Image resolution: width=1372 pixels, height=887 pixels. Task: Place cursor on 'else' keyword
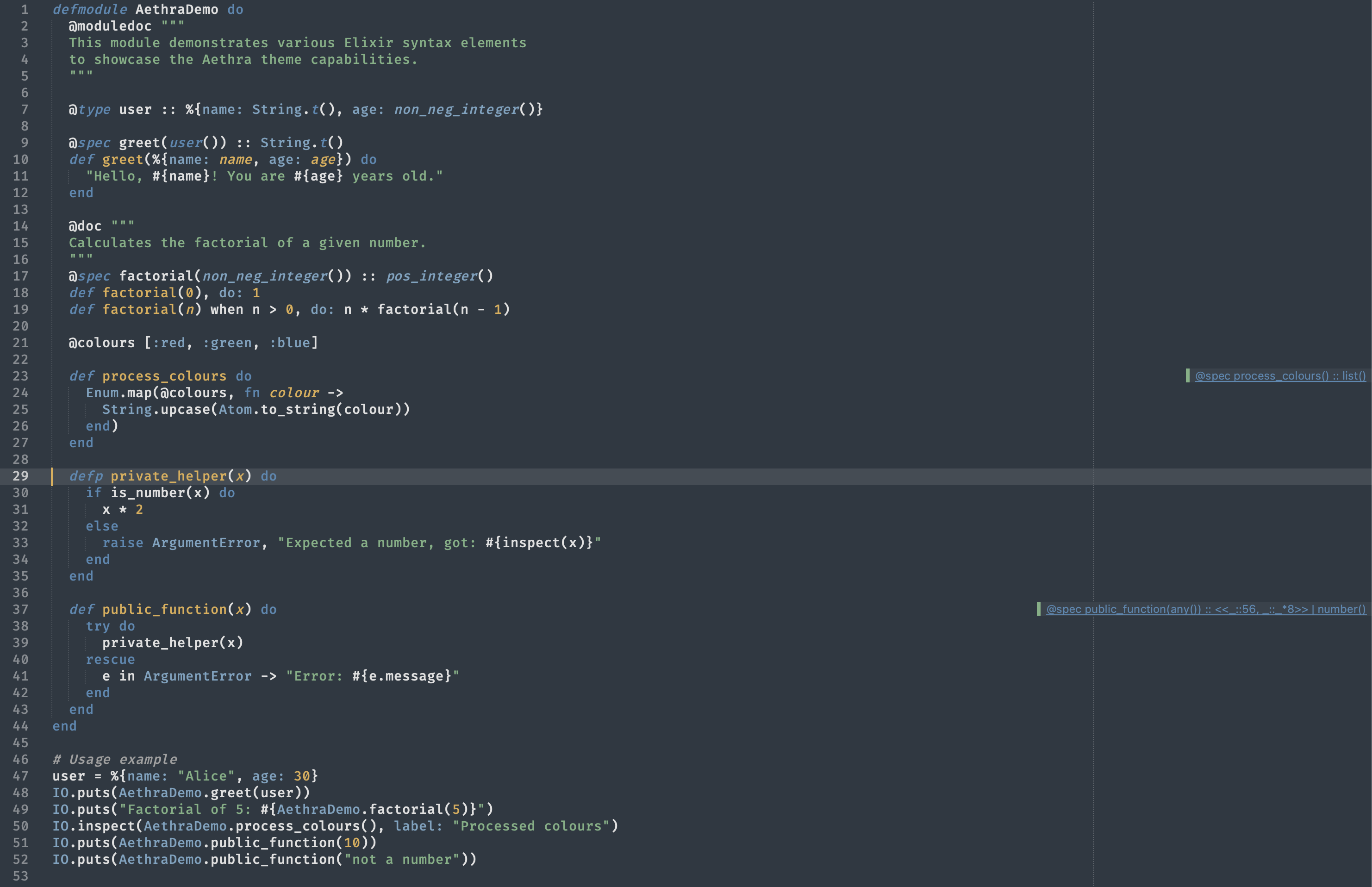[x=102, y=526]
